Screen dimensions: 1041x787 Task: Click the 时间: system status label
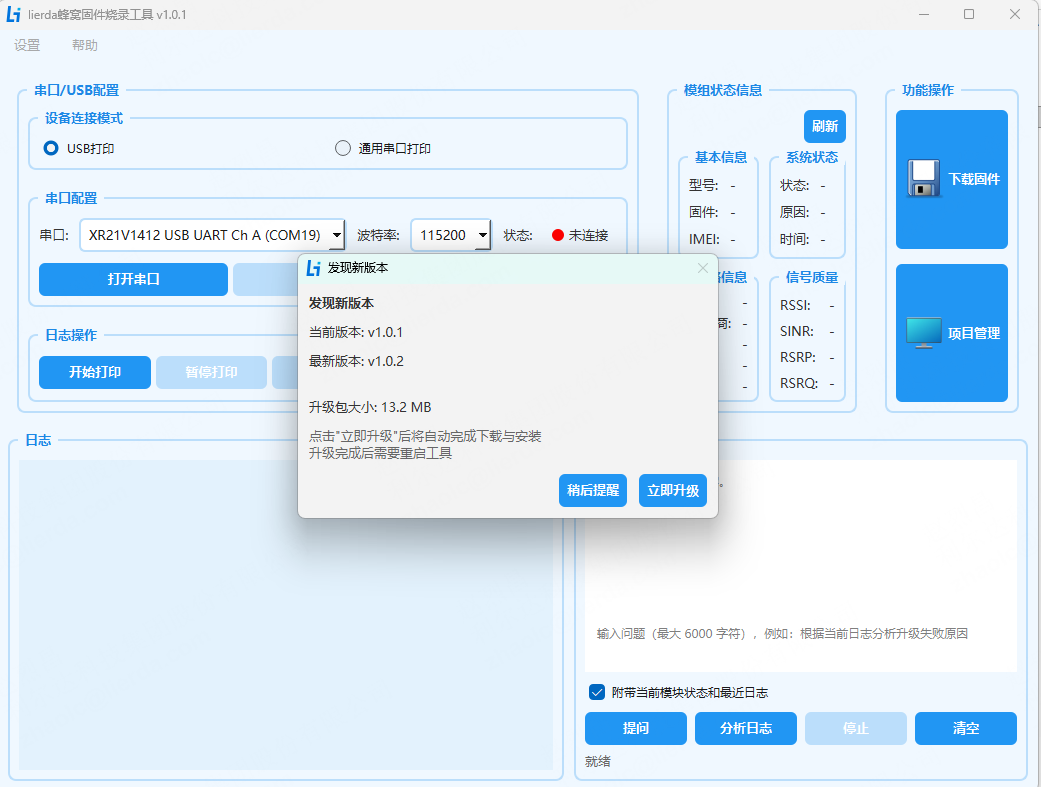point(795,239)
